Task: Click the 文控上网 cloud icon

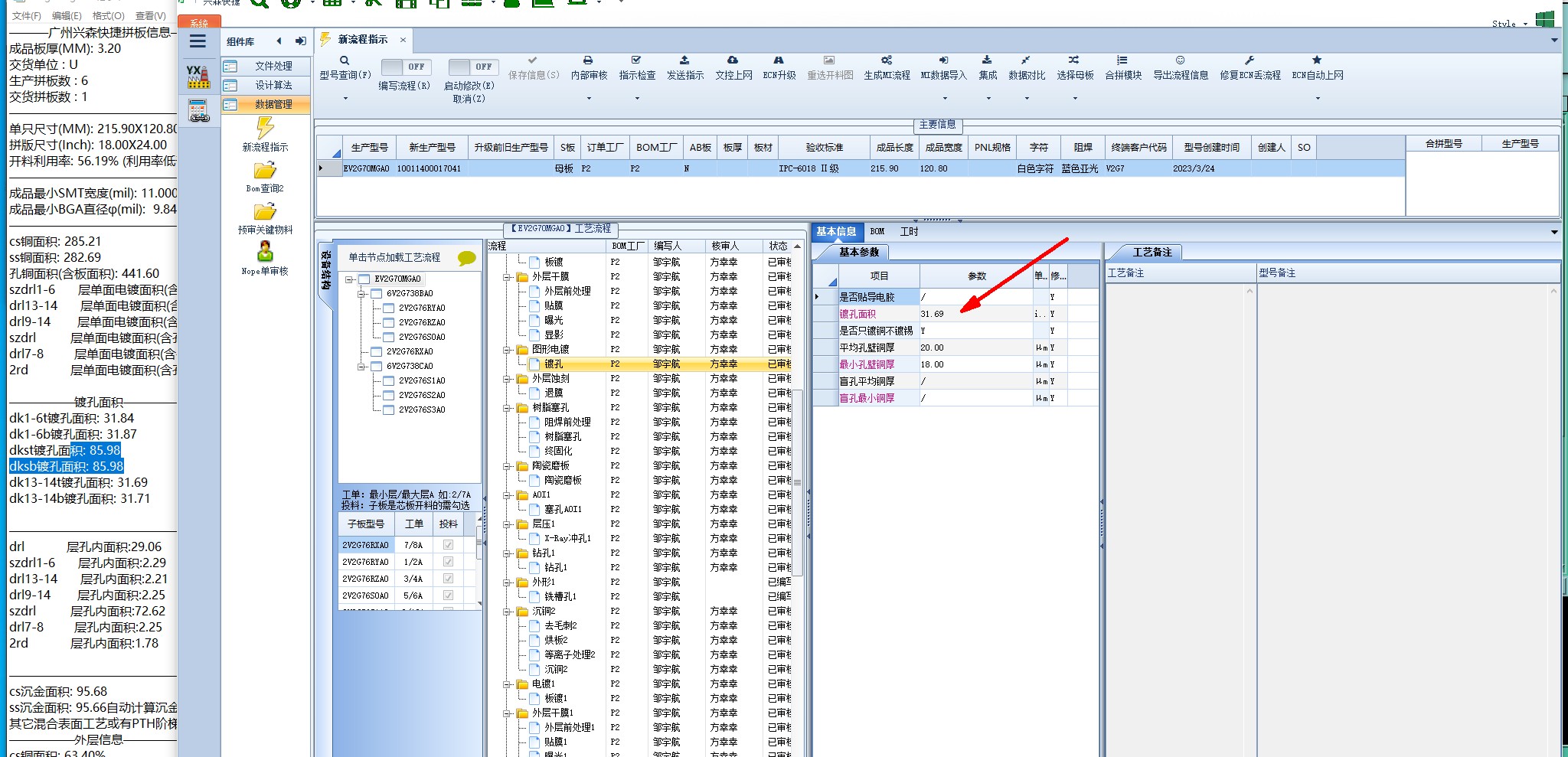Action: point(733,60)
